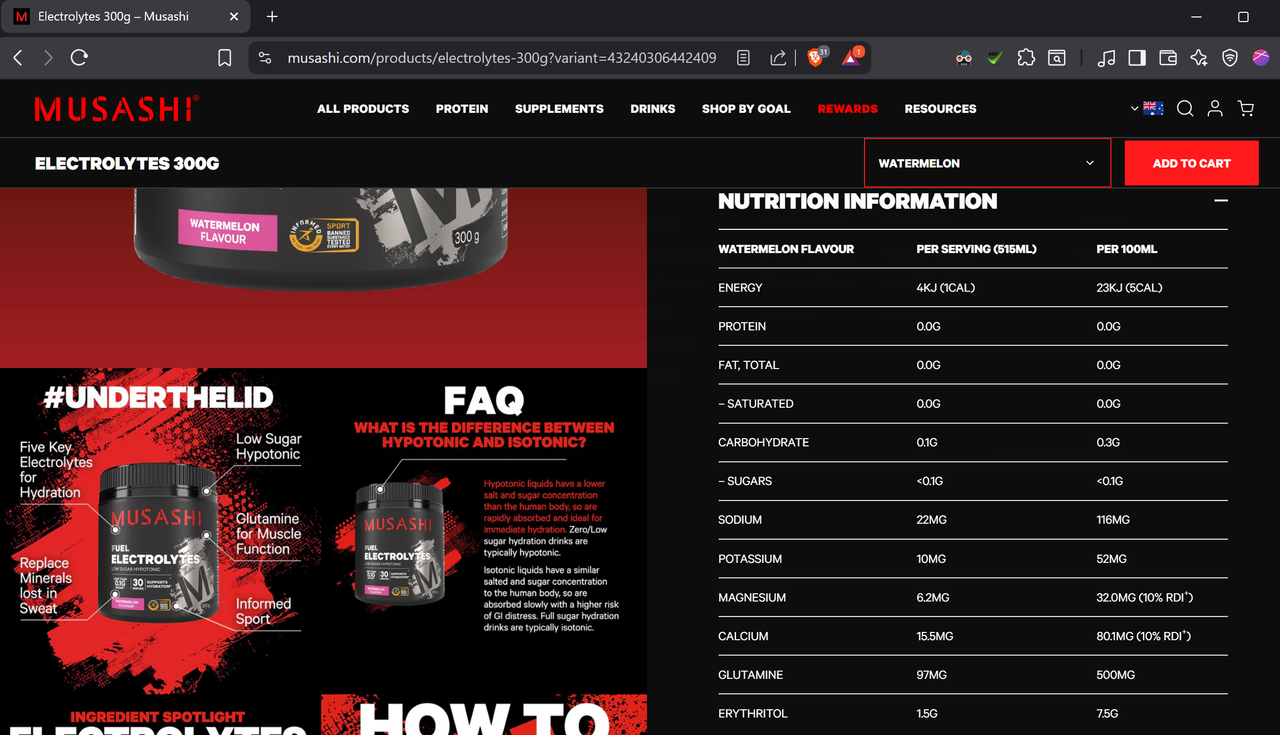Click the FAQ hypotonic vs isotonic image
The height and width of the screenshot is (735, 1280).
click(x=485, y=531)
